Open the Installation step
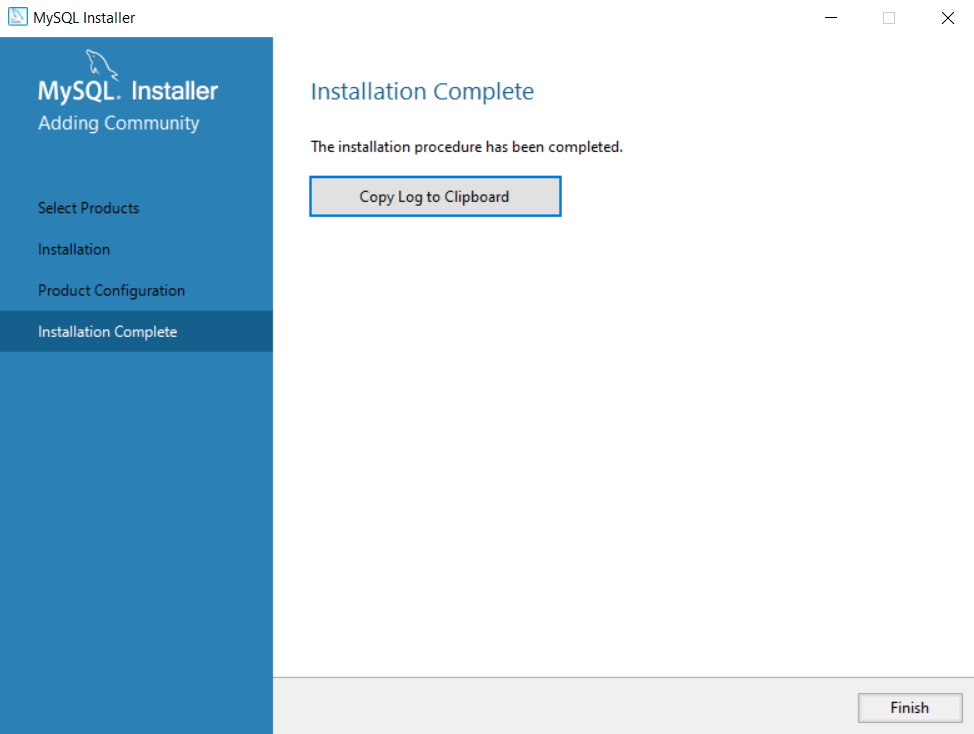Screen dimensions: 974x734 click(x=75, y=249)
